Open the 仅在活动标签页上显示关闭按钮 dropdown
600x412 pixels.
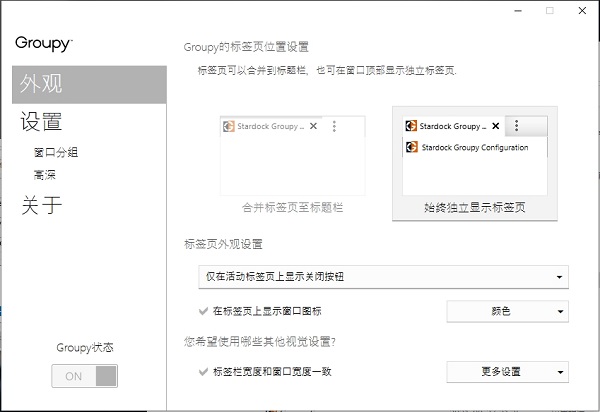pos(383,277)
